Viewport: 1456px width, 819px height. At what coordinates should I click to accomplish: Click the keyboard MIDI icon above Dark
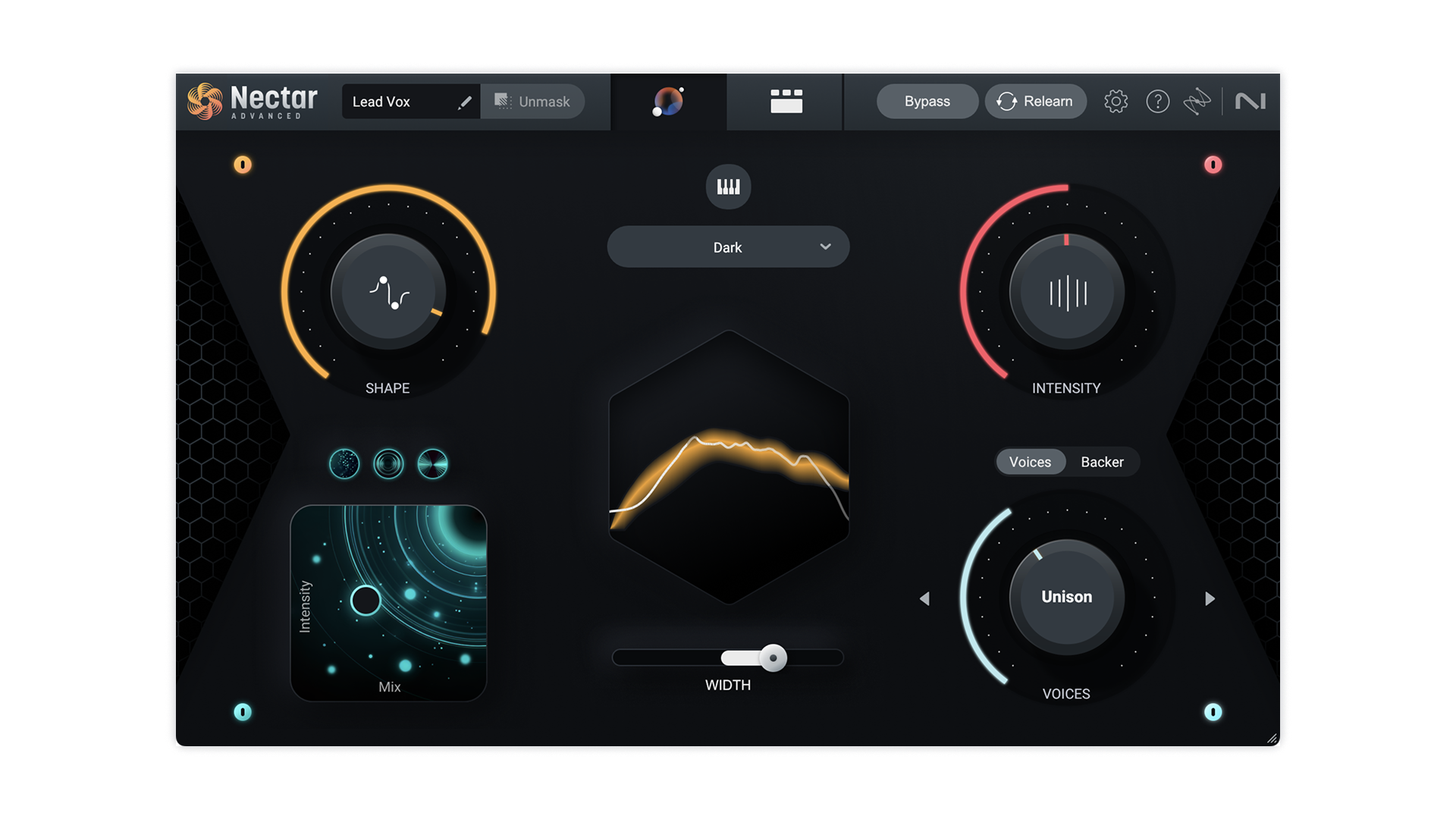click(728, 187)
